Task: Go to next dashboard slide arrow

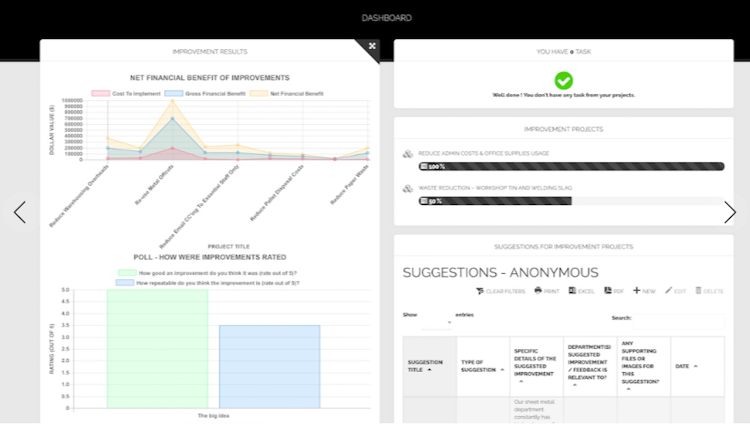Action: pos(730,212)
